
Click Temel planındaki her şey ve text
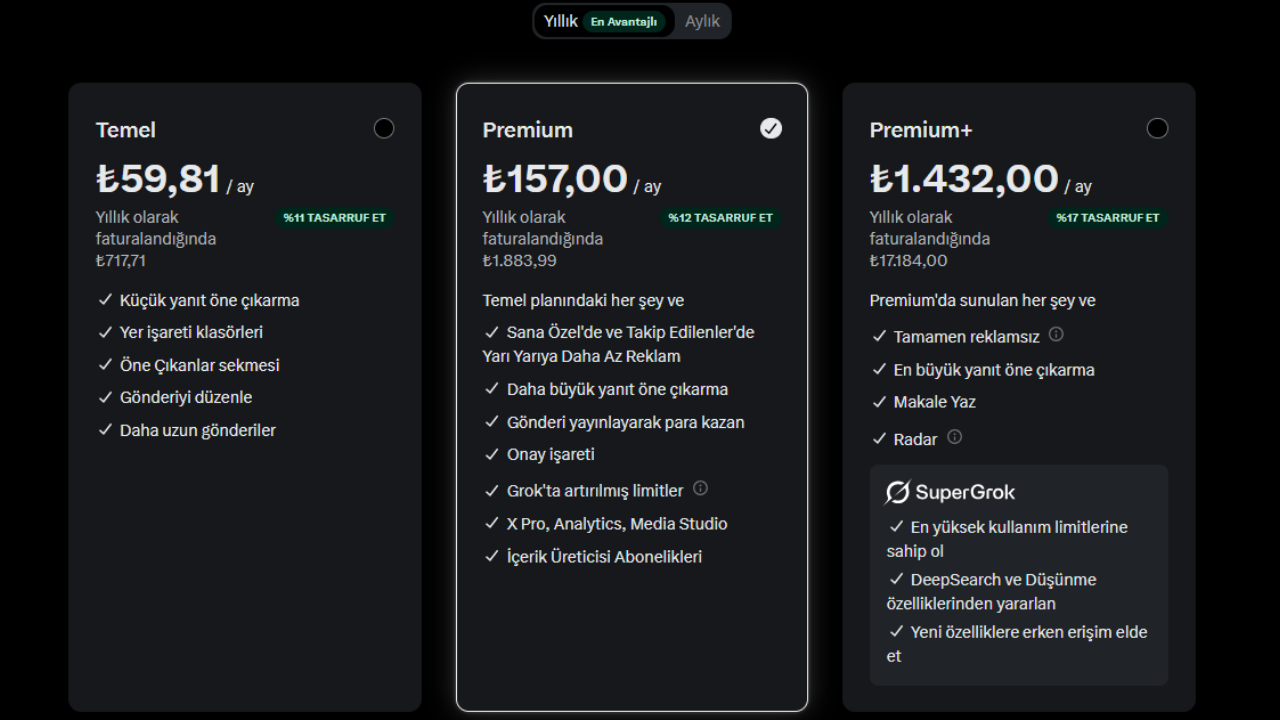pos(583,300)
